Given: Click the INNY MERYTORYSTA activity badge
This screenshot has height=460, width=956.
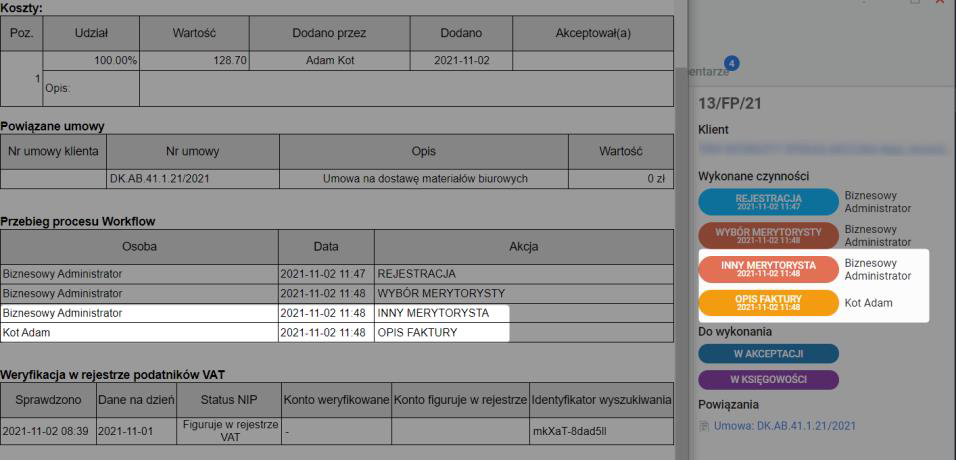Looking at the screenshot, I should pyautogui.click(x=768, y=269).
